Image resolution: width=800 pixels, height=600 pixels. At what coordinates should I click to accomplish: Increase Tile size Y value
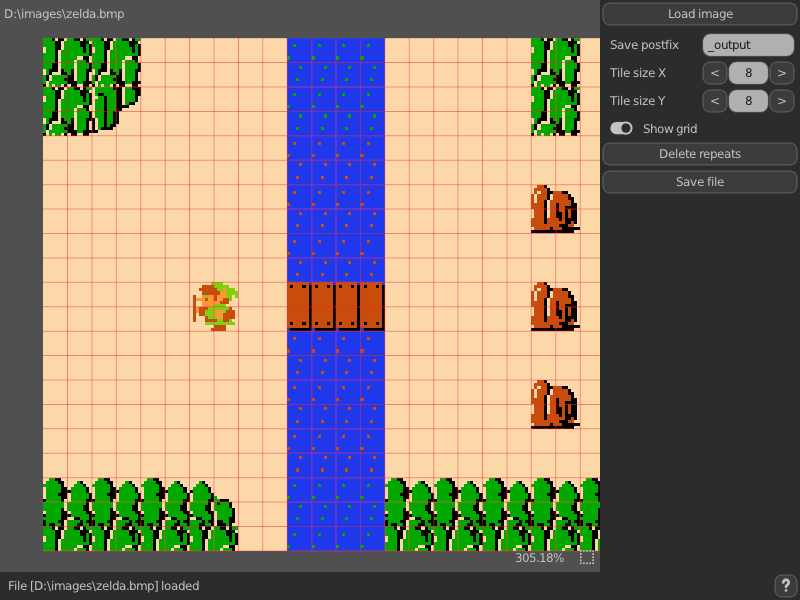coord(782,101)
